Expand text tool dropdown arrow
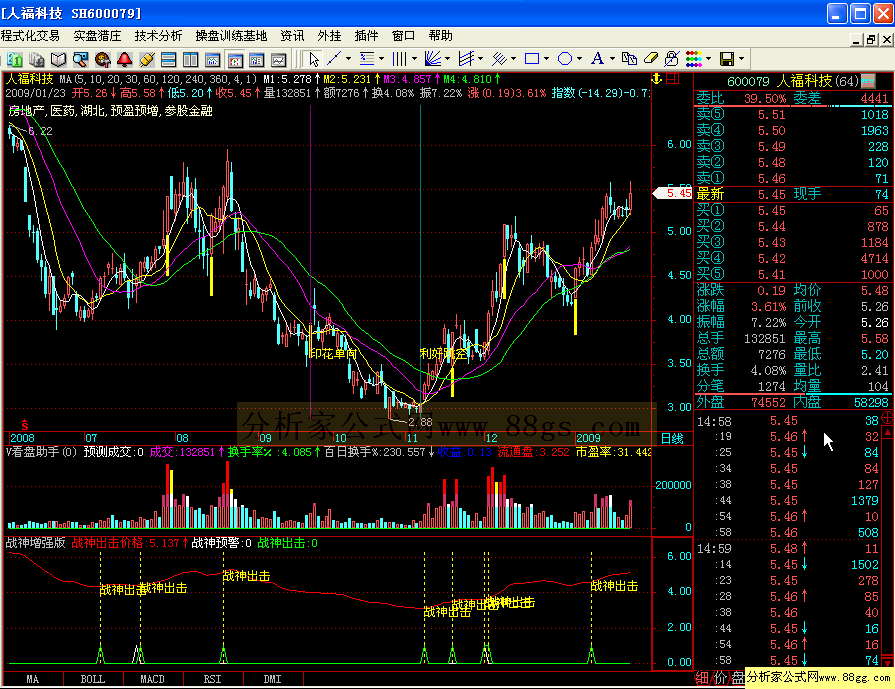This screenshot has width=895, height=689. tap(612, 59)
